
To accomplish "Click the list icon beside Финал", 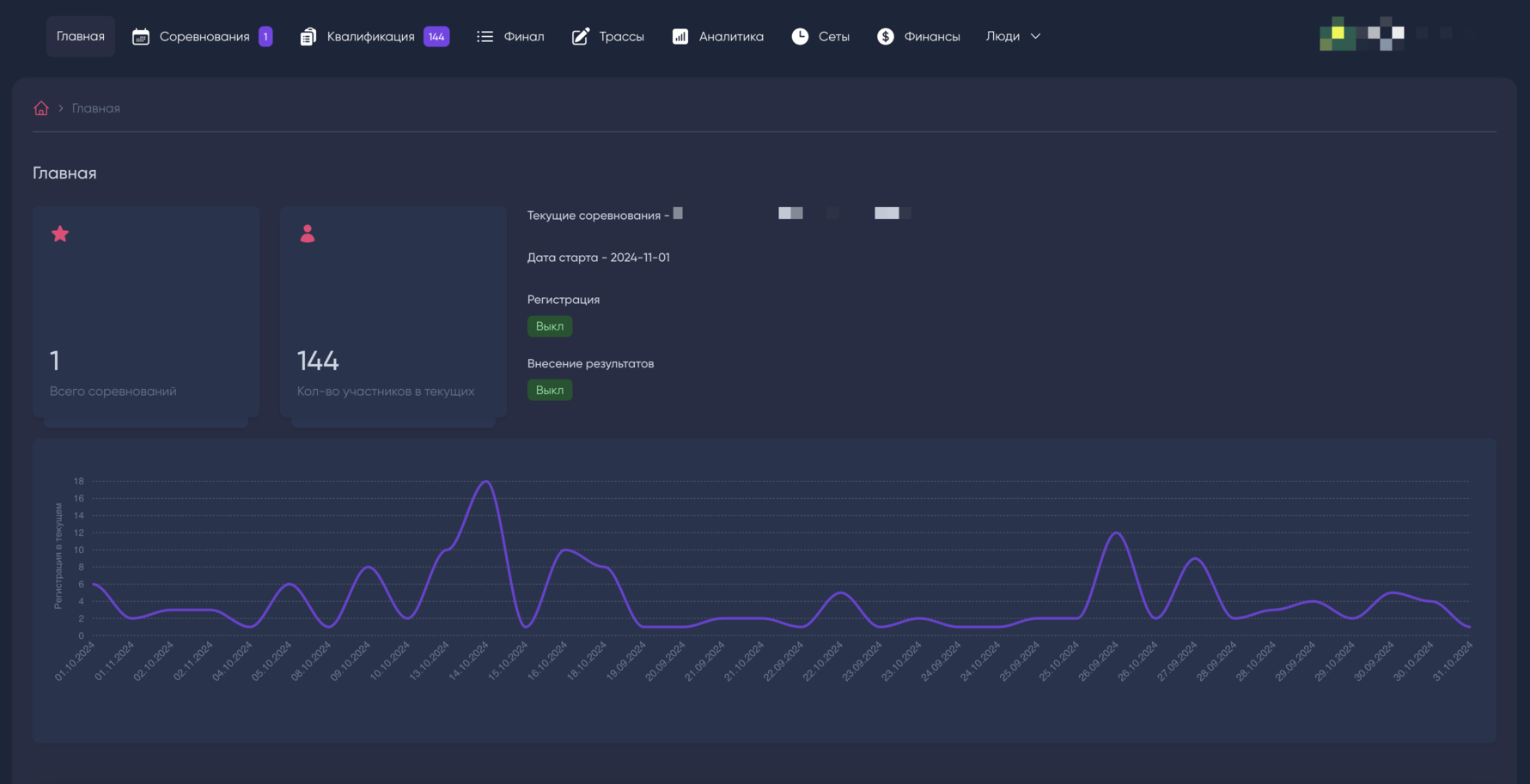I will tap(485, 36).
